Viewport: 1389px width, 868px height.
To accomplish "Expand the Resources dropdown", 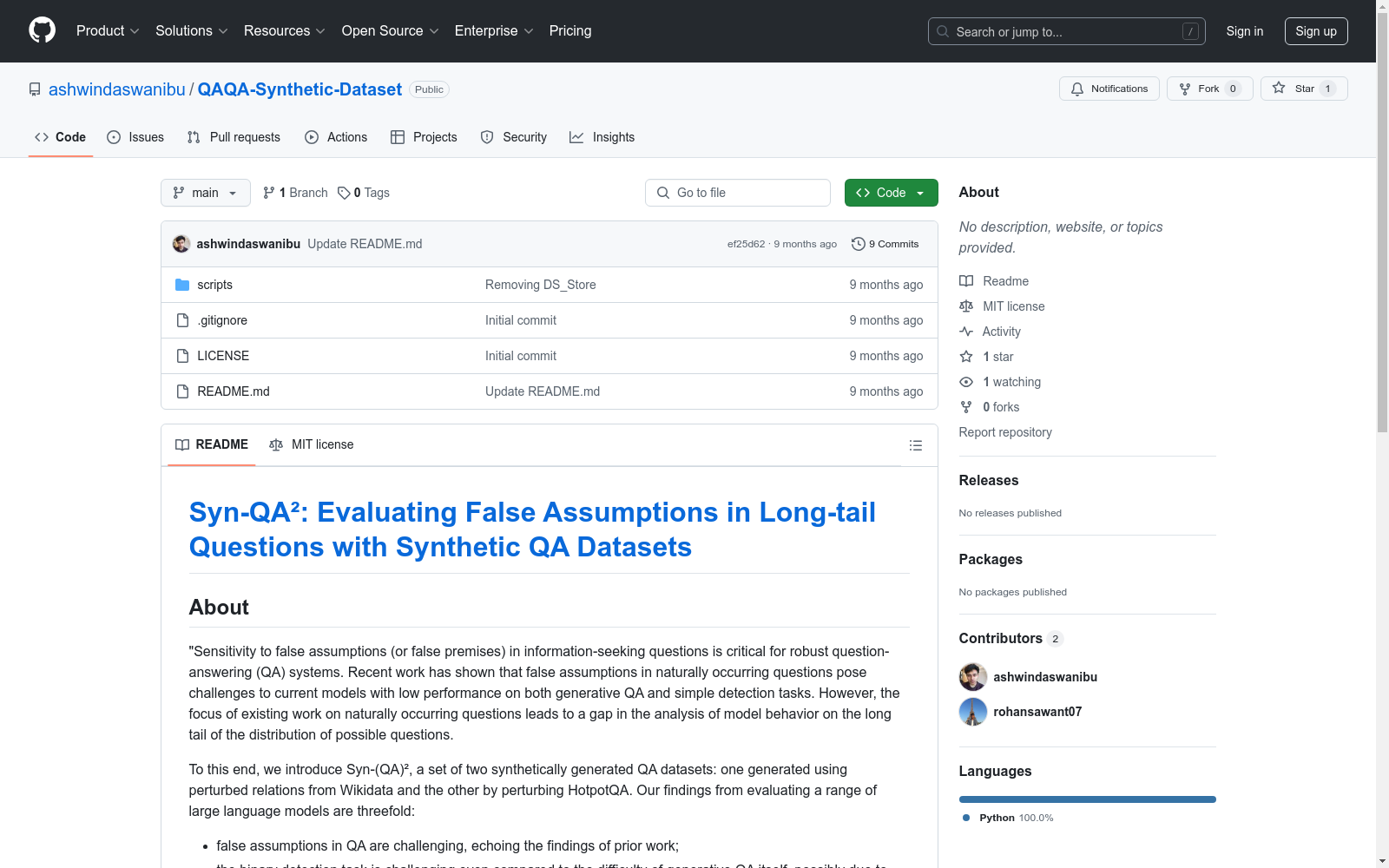I will click(285, 31).
